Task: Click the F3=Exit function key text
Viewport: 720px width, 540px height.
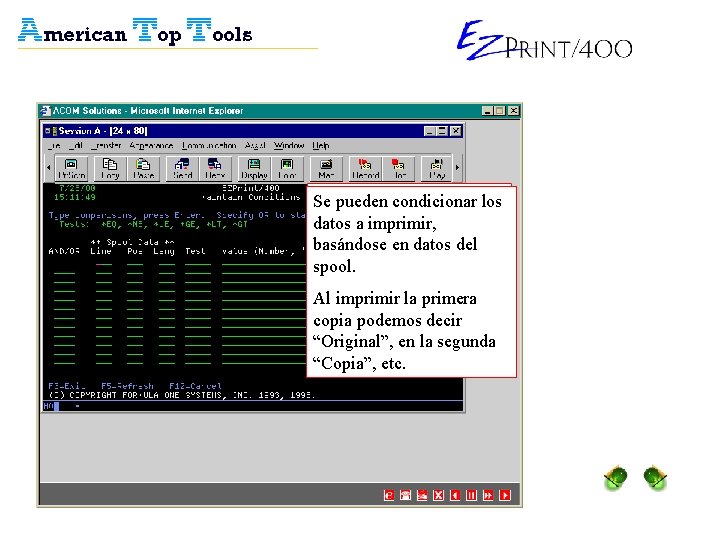Action: click(x=67, y=386)
